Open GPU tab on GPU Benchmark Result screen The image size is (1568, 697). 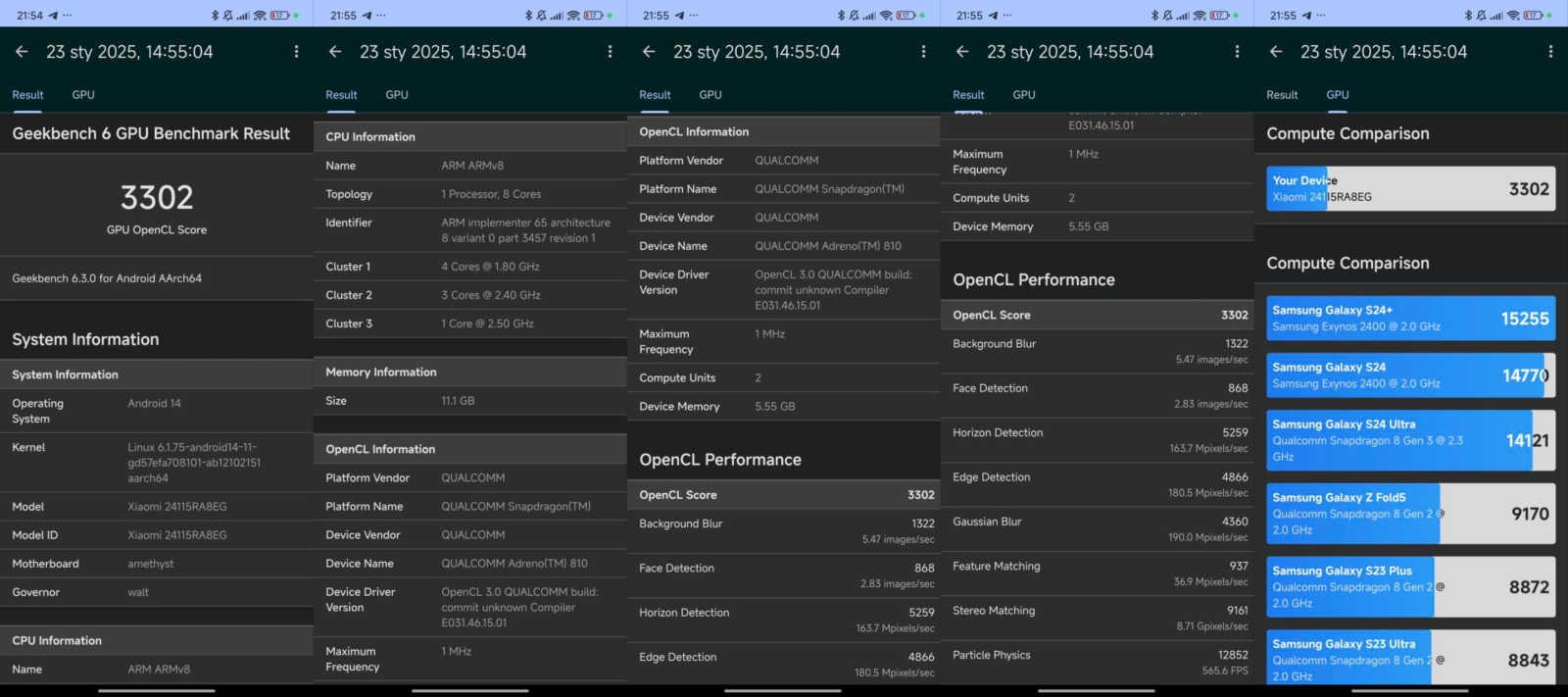[x=83, y=95]
